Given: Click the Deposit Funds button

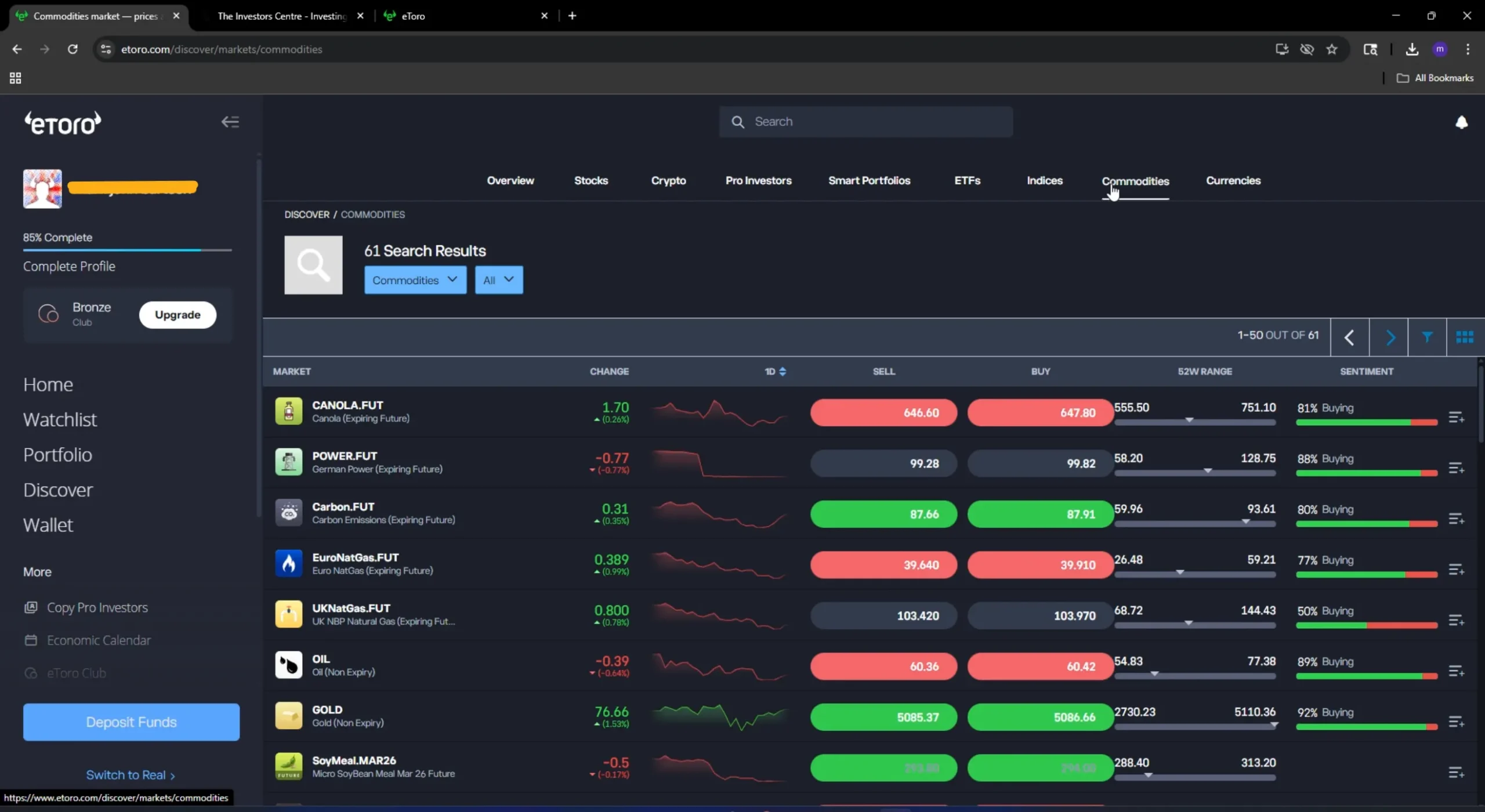Looking at the screenshot, I should [x=131, y=722].
